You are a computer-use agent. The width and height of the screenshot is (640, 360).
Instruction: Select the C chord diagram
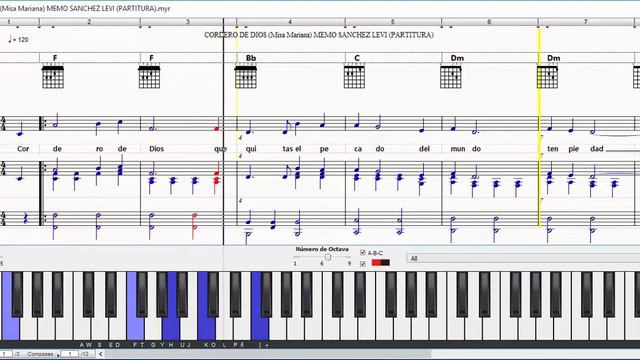point(354,77)
